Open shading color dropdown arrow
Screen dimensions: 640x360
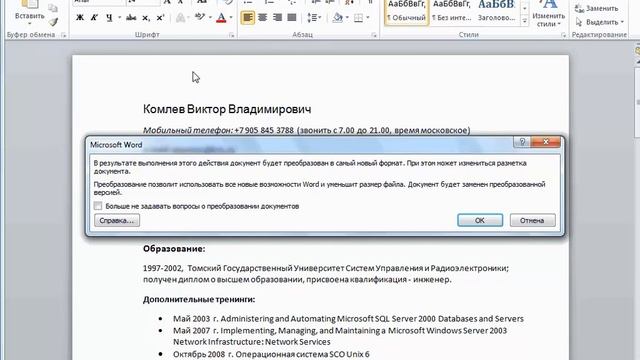click(347, 18)
